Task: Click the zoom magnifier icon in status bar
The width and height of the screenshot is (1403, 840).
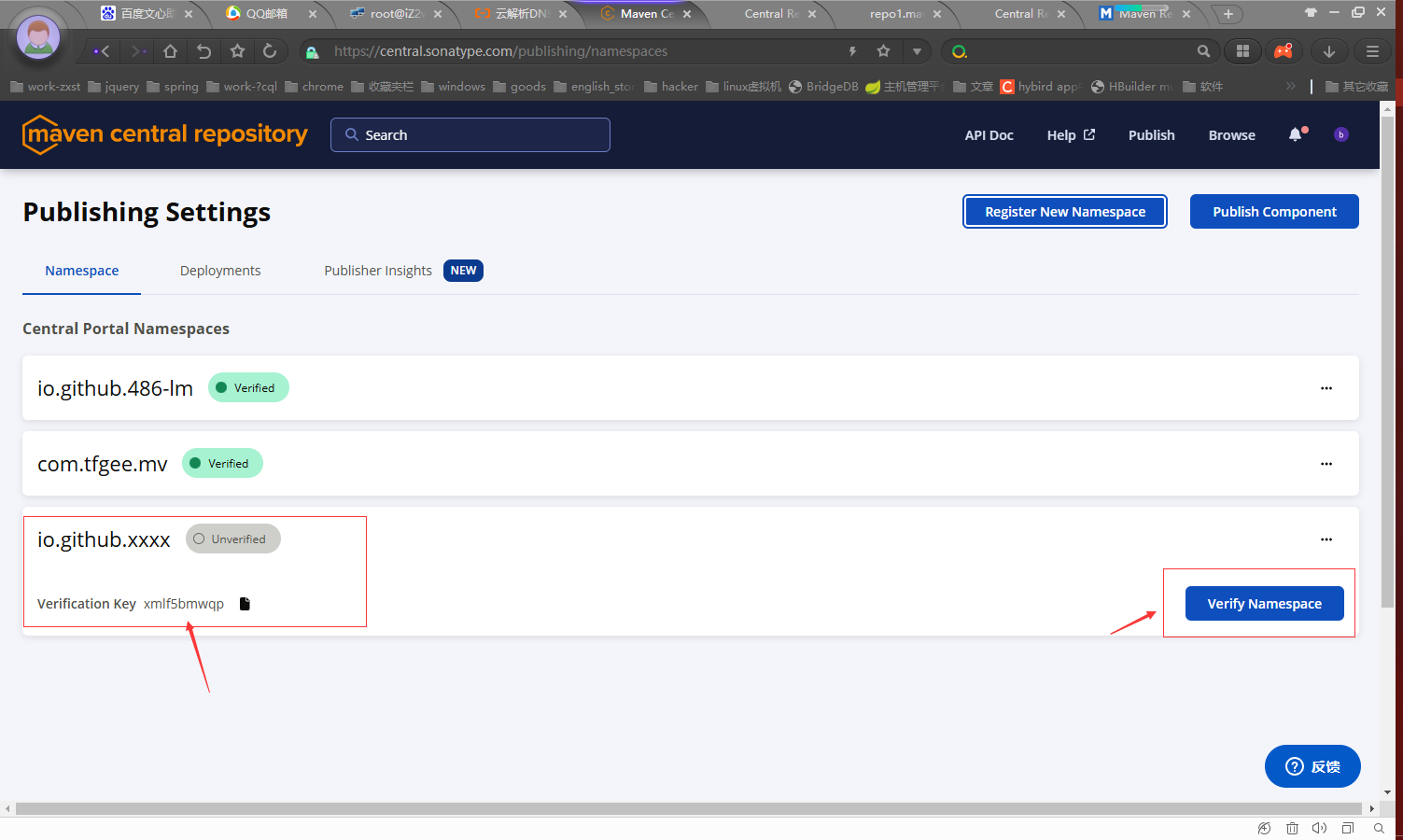Action: click(1378, 828)
